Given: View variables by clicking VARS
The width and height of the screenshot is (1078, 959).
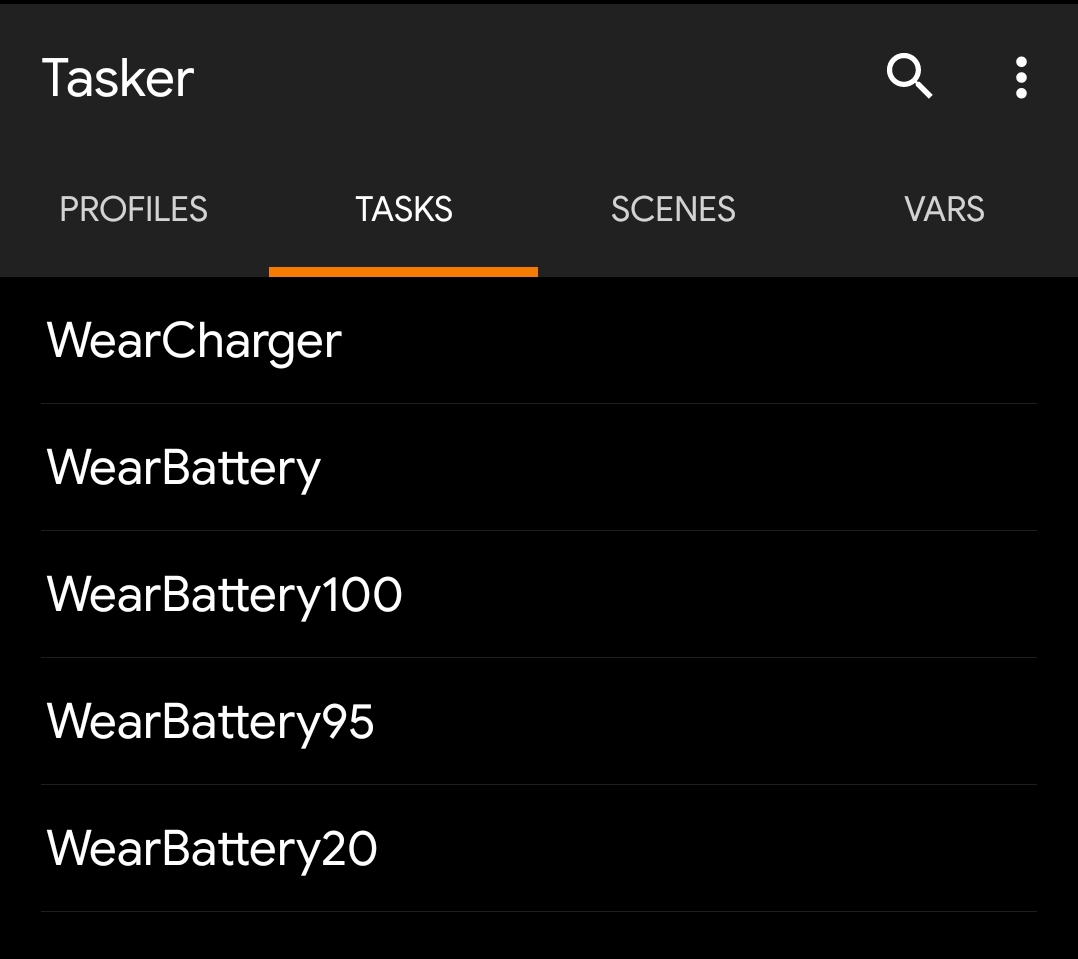Looking at the screenshot, I should (x=944, y=209).
